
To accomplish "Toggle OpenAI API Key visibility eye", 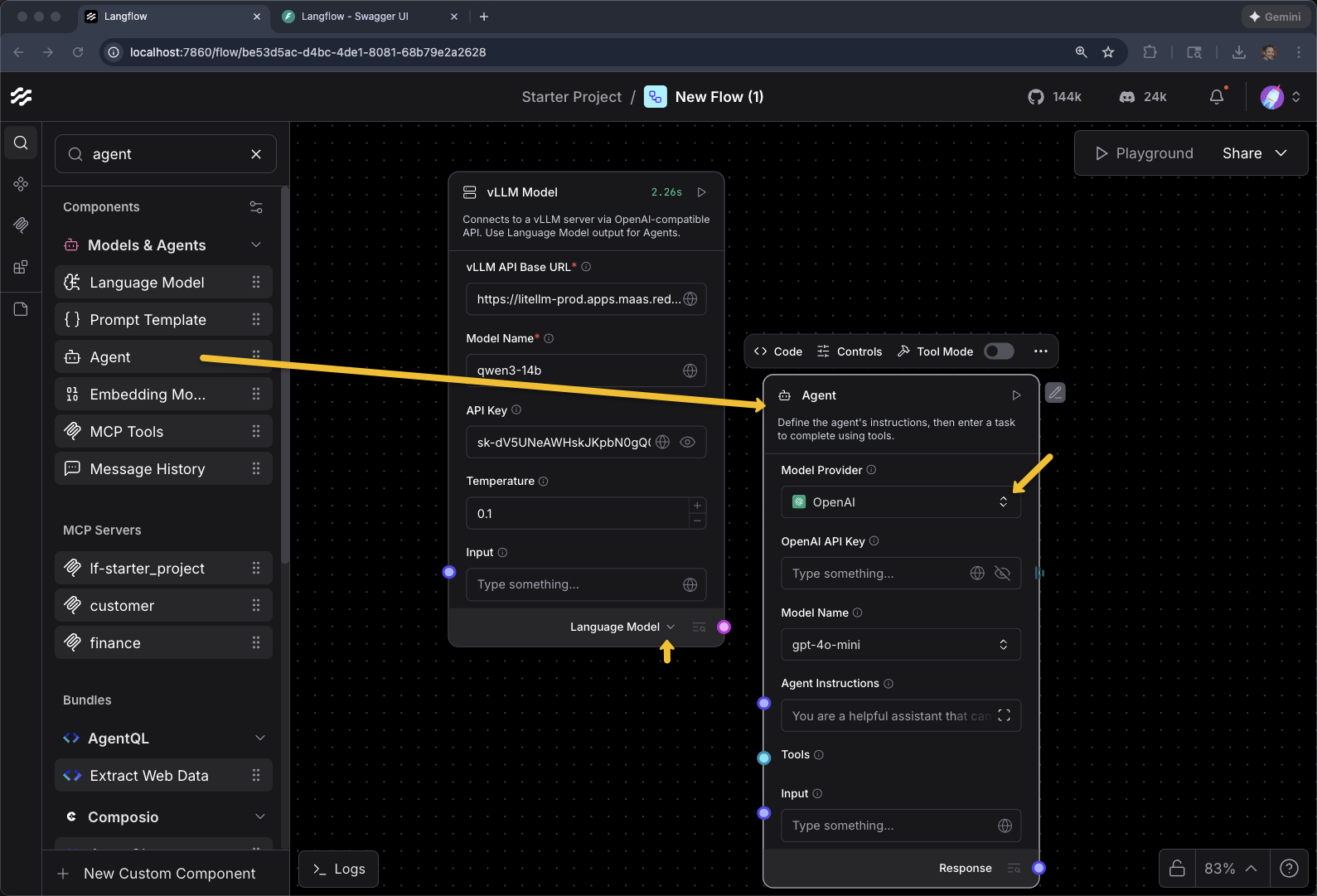I will point(1002,574).
